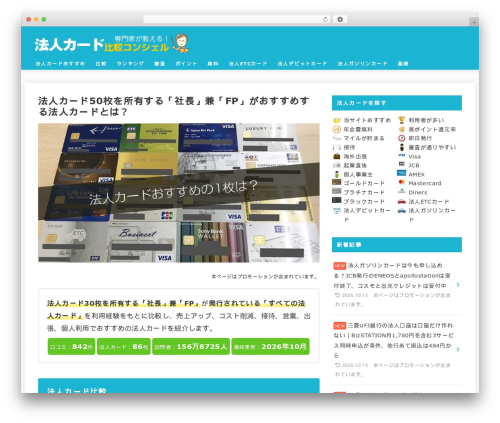Screen dimensions: 500x423
Task: Click the Mastercard logo icon
Action: [x=402, y=182]
